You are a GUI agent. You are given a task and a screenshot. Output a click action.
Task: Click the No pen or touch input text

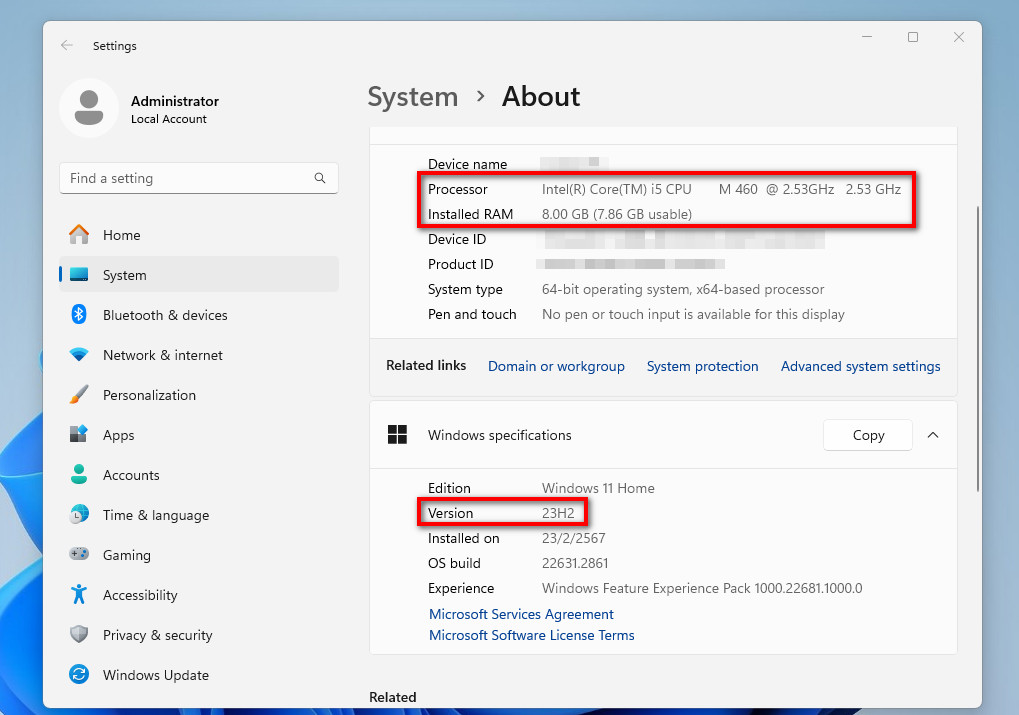click(693, 314)
